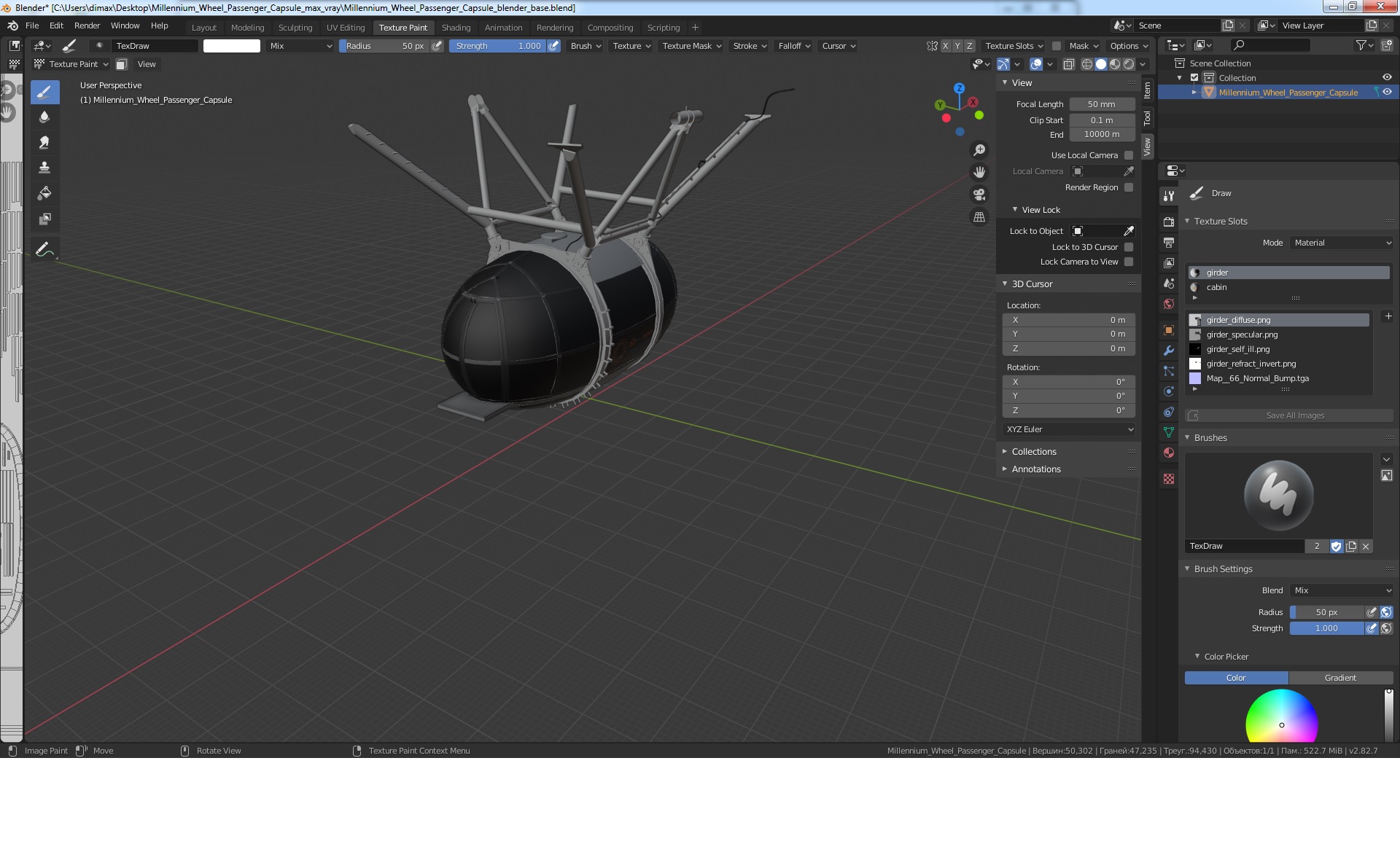Select the Clone stamp tool
Viewport: 1400px width, 844px height.
click(x=44, y=168)
